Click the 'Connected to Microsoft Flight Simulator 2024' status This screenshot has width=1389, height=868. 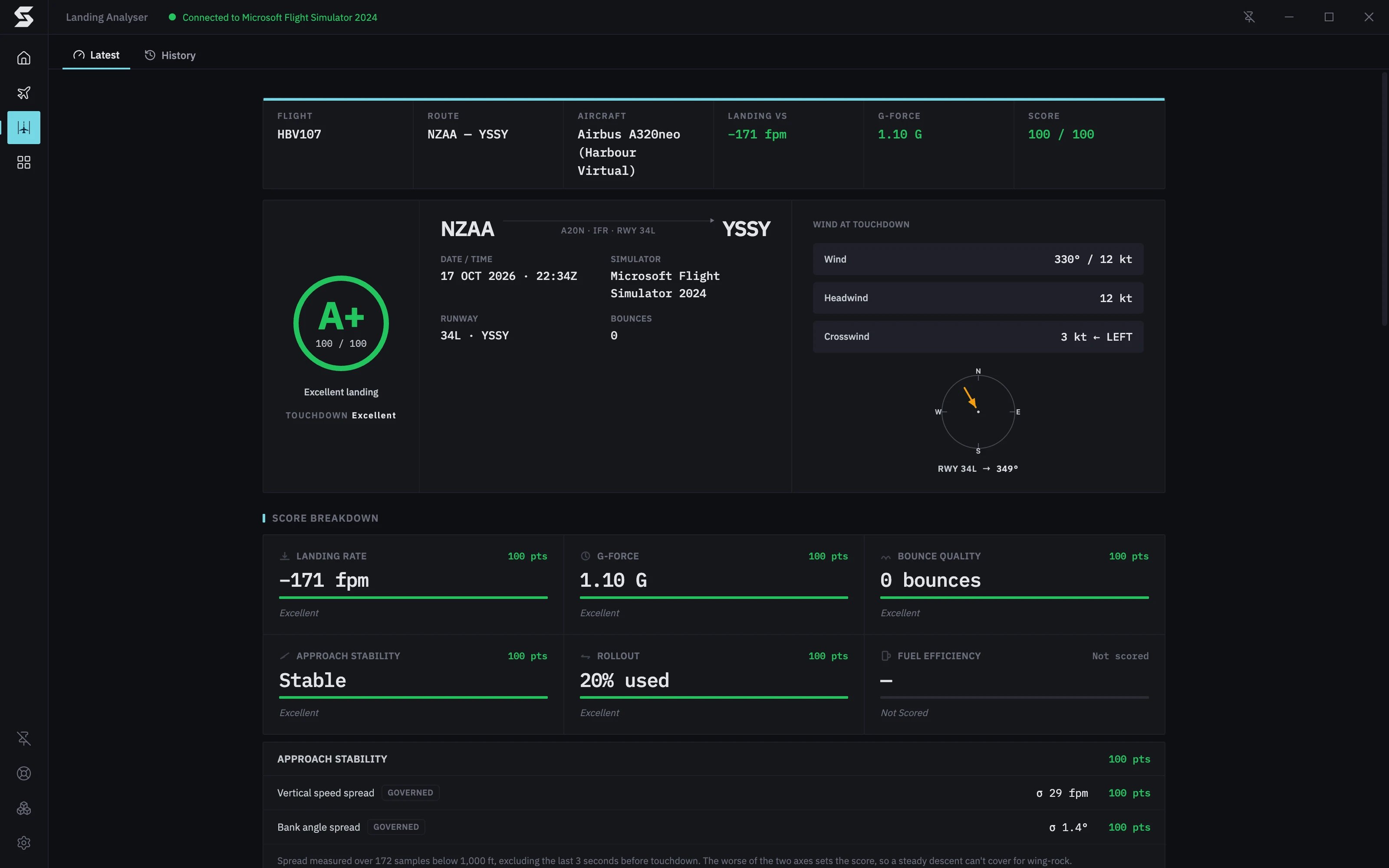(273, 17)
